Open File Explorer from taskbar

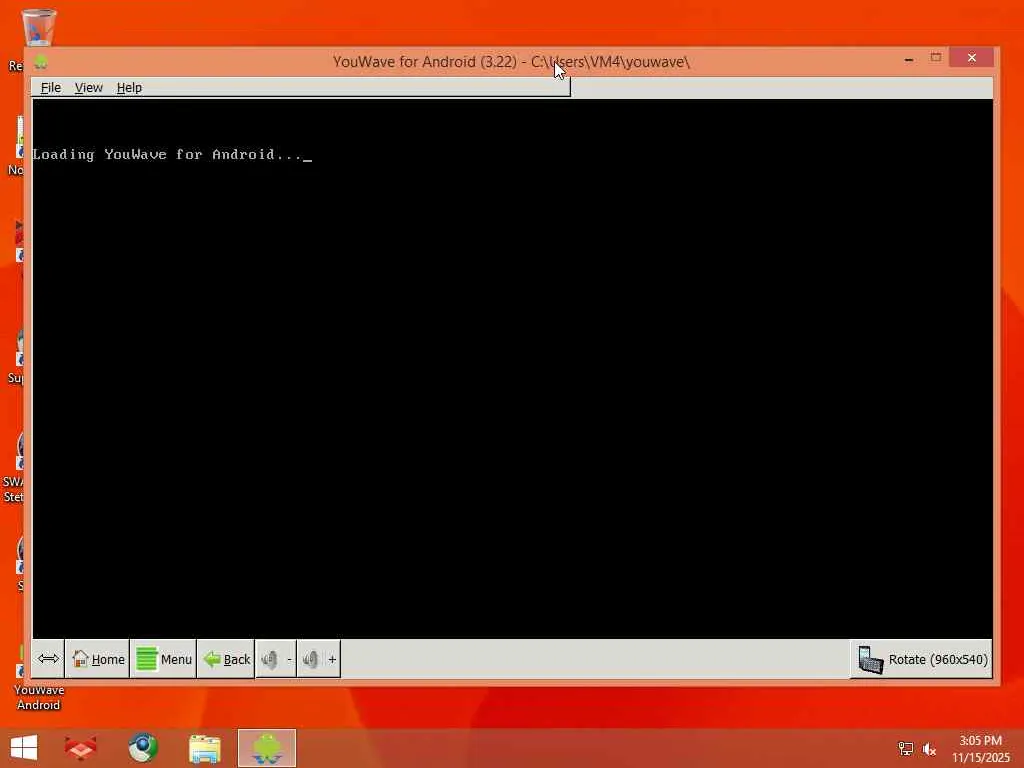[x=204, y=748]
